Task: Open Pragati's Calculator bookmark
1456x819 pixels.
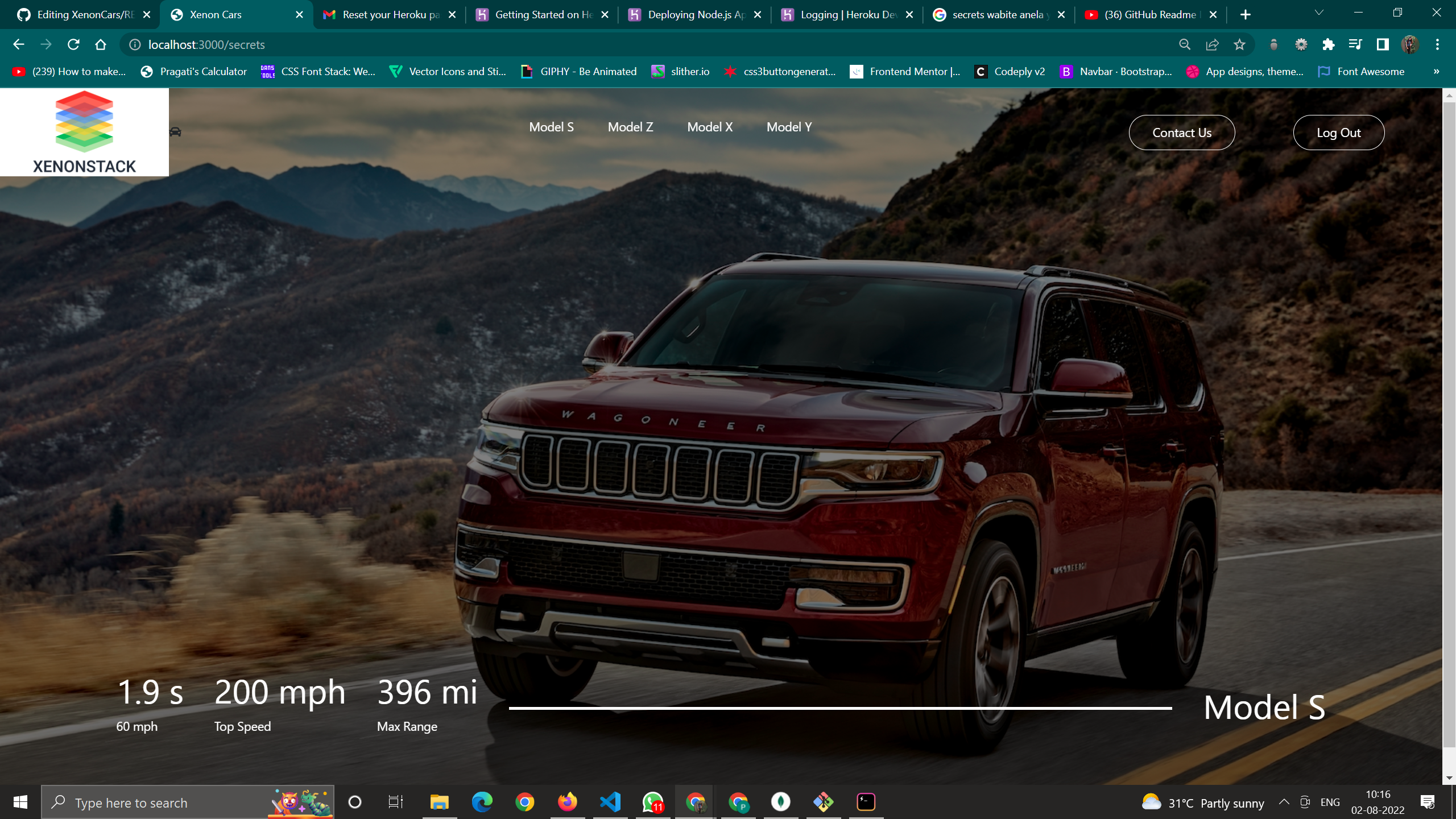Action: pyautogui.click(x=194, y=72)
